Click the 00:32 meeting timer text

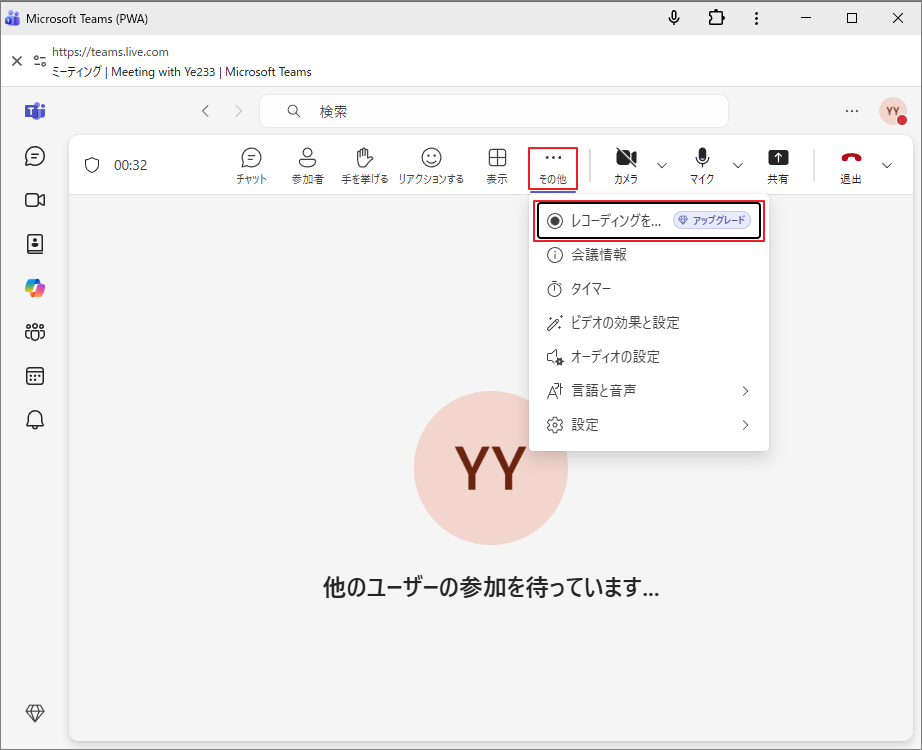point(131,165)
